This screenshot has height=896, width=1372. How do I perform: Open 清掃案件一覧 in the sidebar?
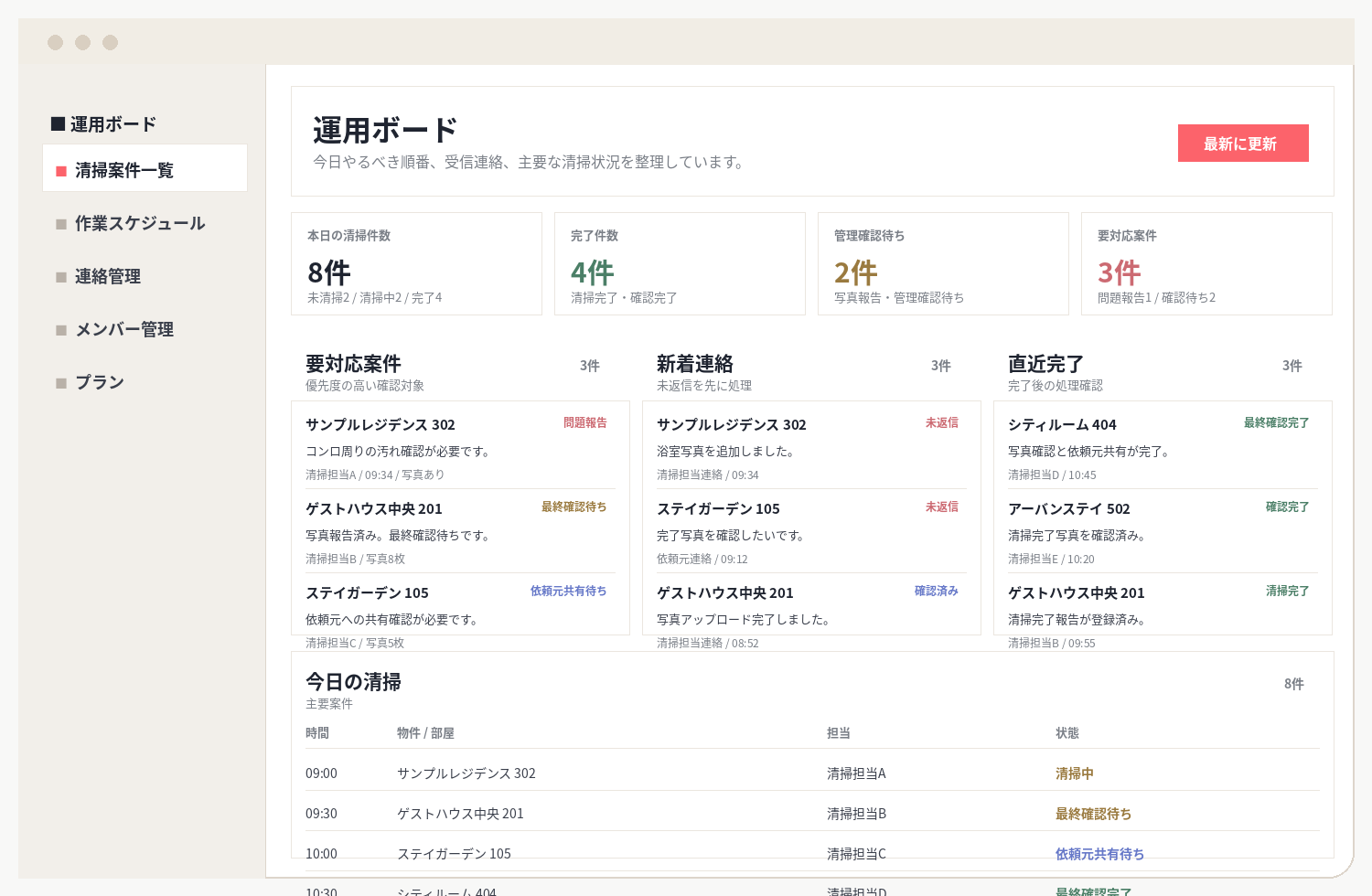(x=145, y=168)
